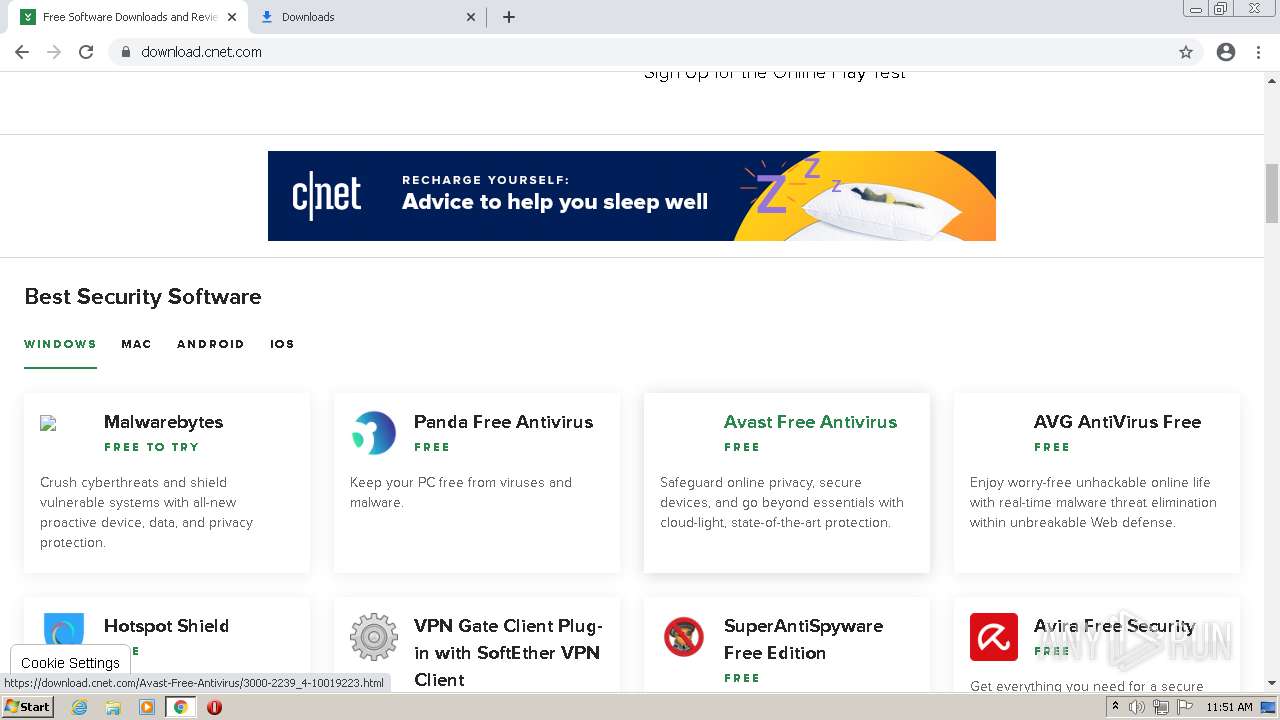Click the Best Security Software heading
The width and height of the screenshot is (1280, 720).
click(143, 297)
